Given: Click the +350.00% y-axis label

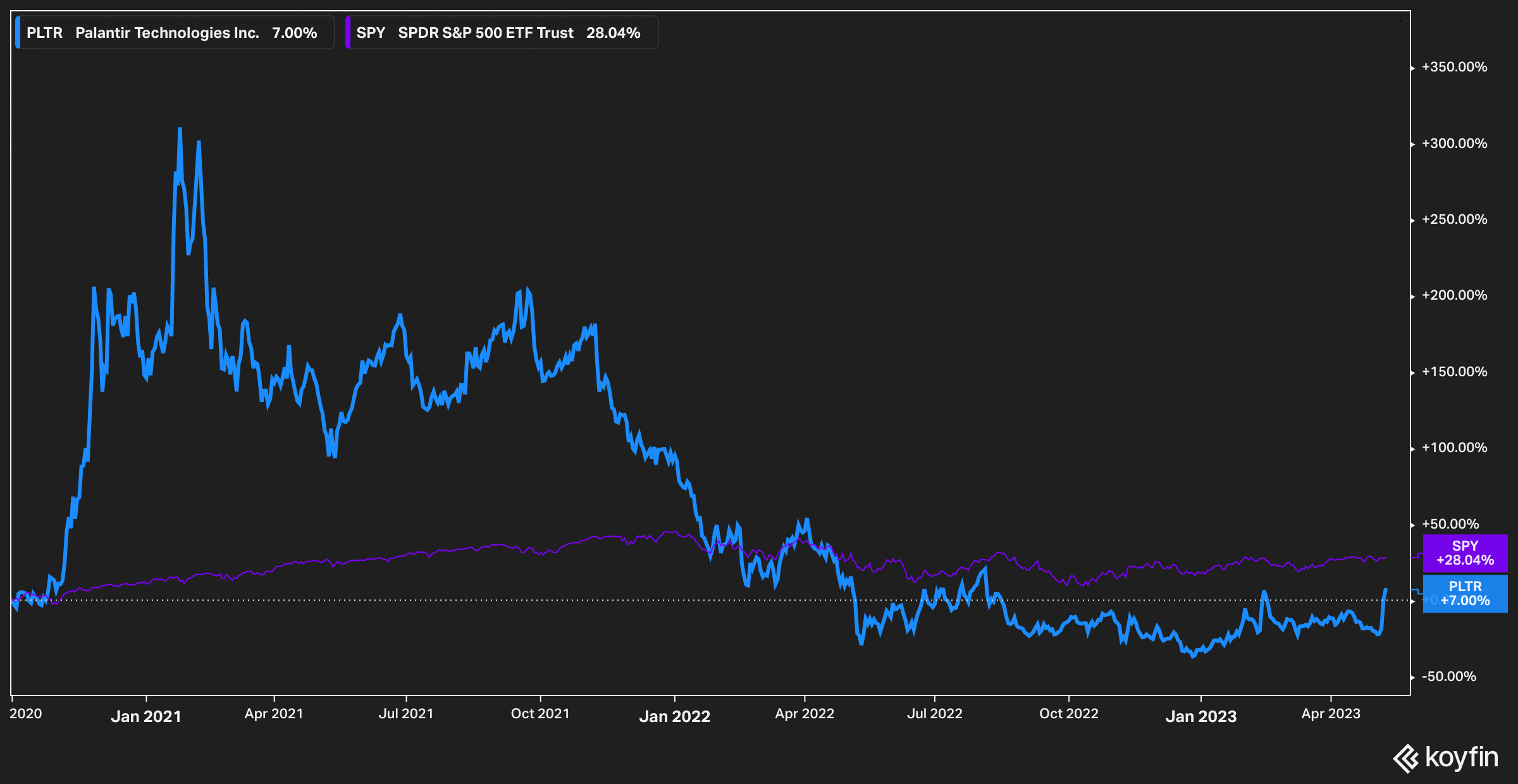Looking at the screenshot, I should point(1454,67).
